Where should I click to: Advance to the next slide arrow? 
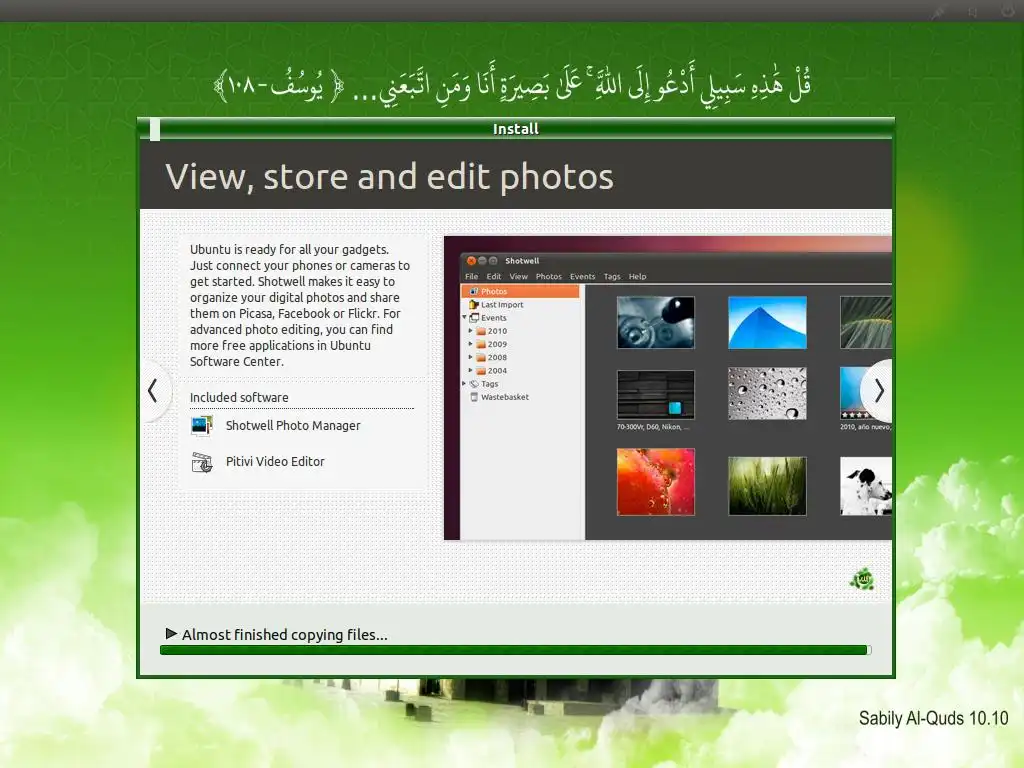tap(878, 391)
